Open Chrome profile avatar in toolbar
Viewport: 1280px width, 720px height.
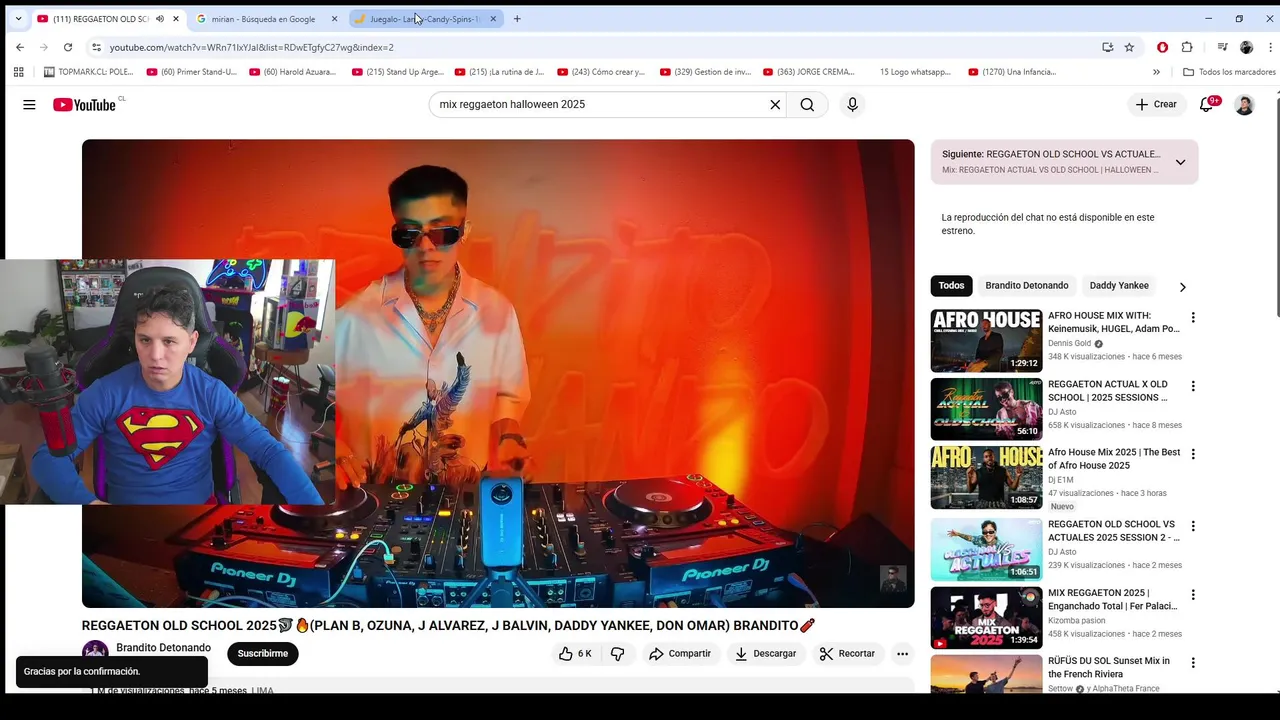[1246, 47]
